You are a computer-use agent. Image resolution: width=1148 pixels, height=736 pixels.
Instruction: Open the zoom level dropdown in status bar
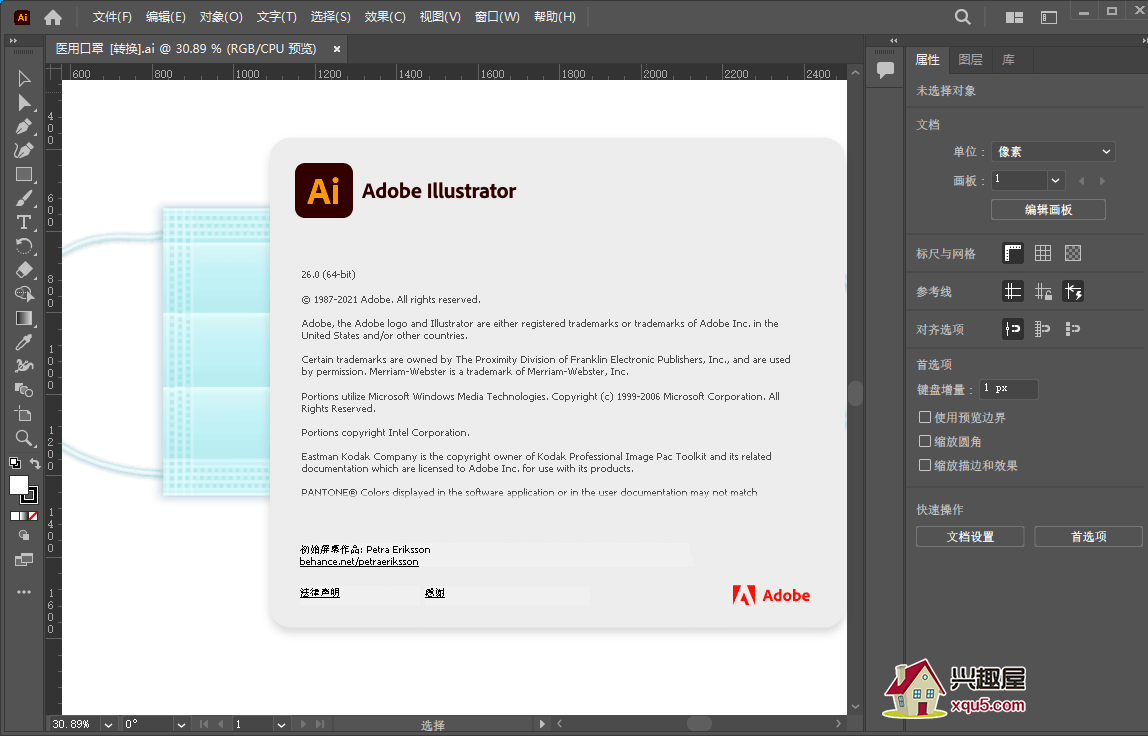click(x=109, y=724)
